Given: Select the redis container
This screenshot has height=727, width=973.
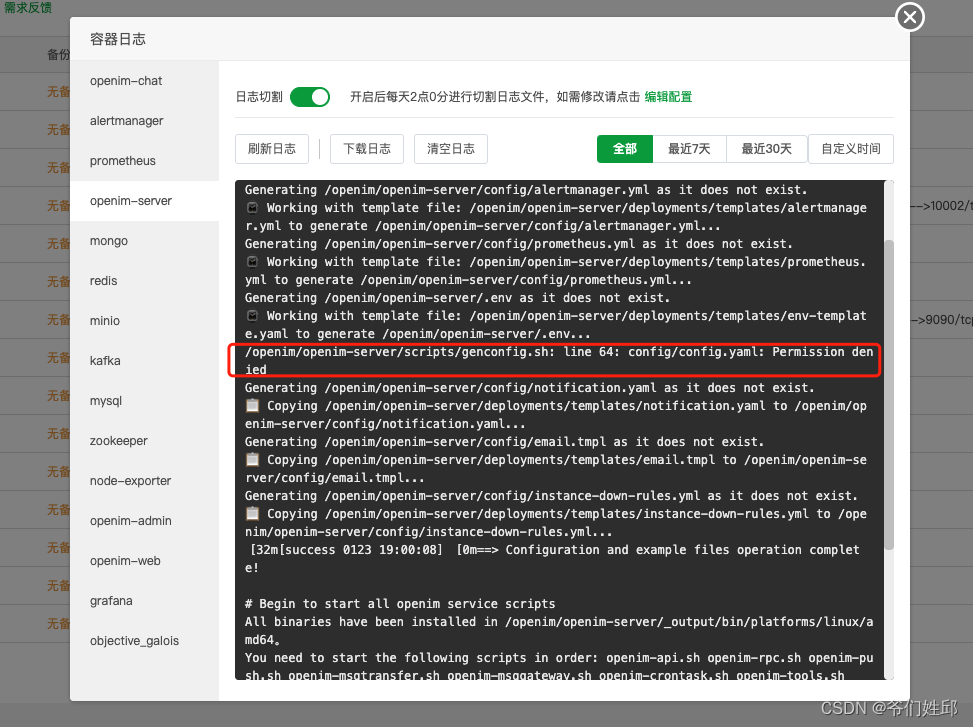Looking at the screenshot, I should (x=145, y=281).
